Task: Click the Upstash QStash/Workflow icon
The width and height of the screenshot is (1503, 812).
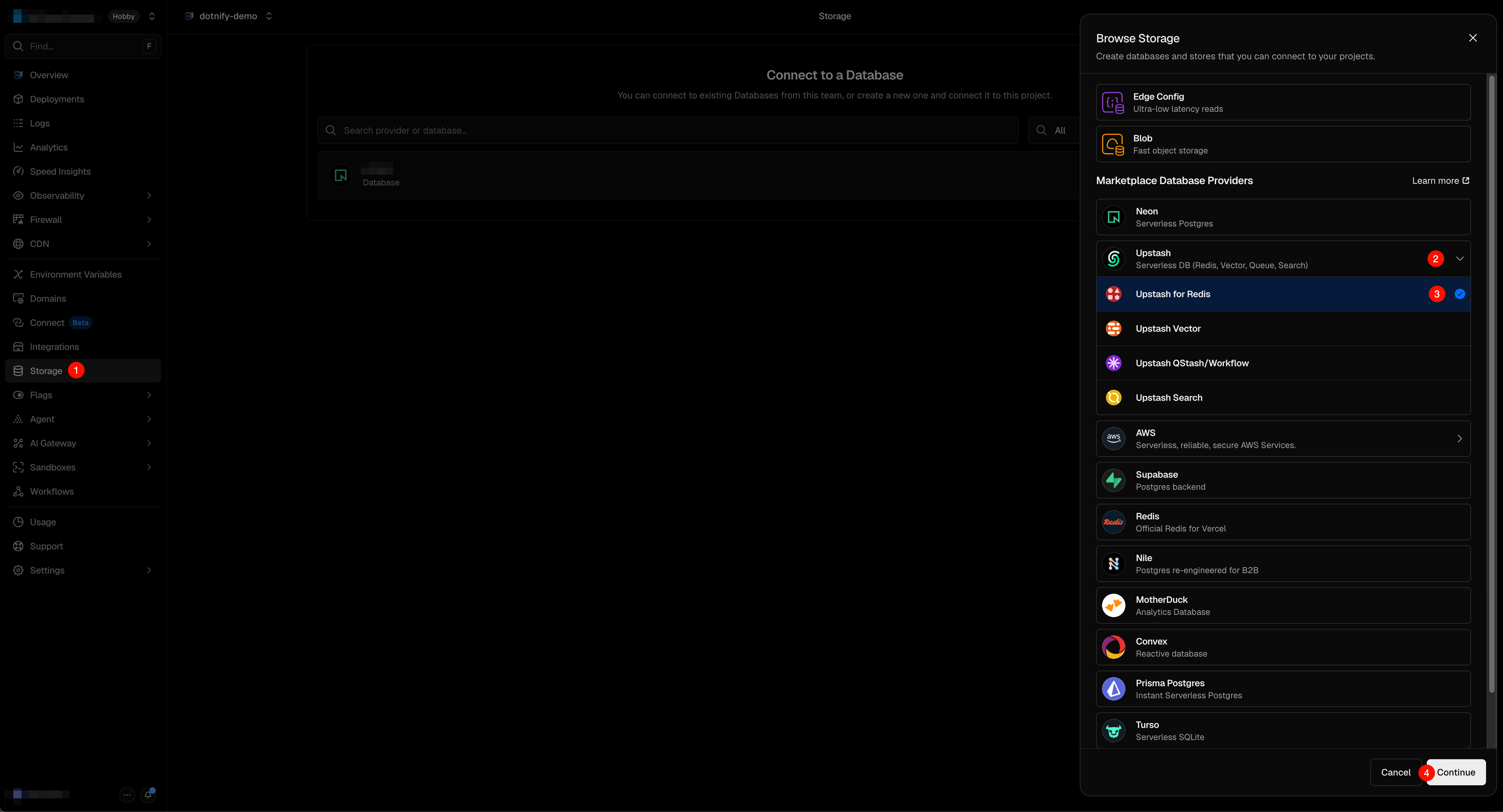Action: point(1113,363)
